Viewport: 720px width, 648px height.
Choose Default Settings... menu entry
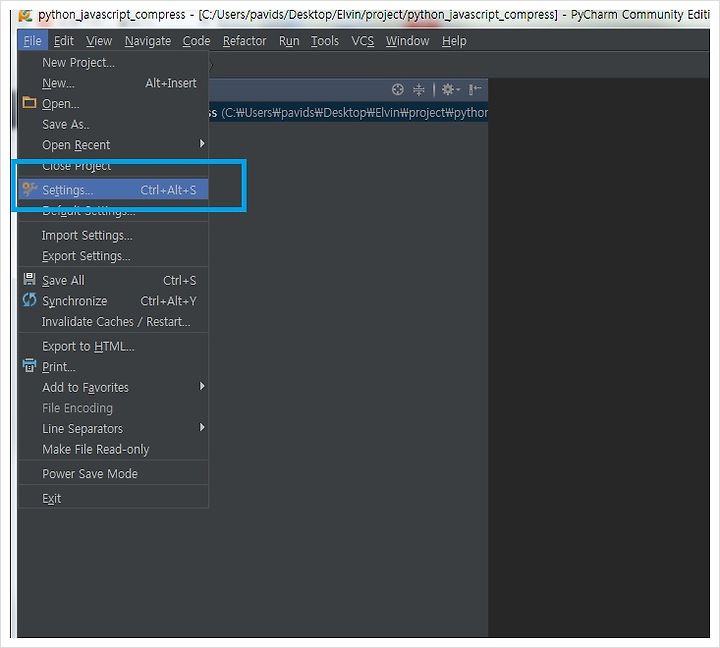(x=113, y=209)
